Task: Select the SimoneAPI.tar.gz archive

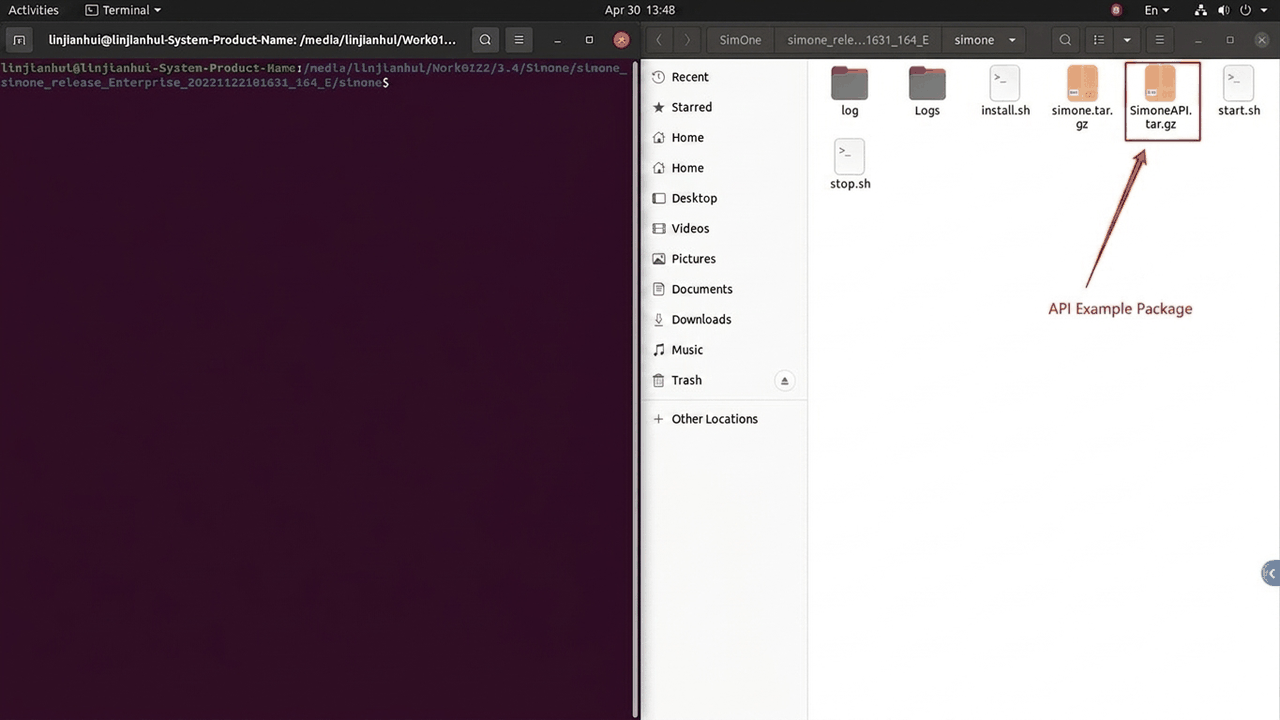Action: (x=1161, y=98)
